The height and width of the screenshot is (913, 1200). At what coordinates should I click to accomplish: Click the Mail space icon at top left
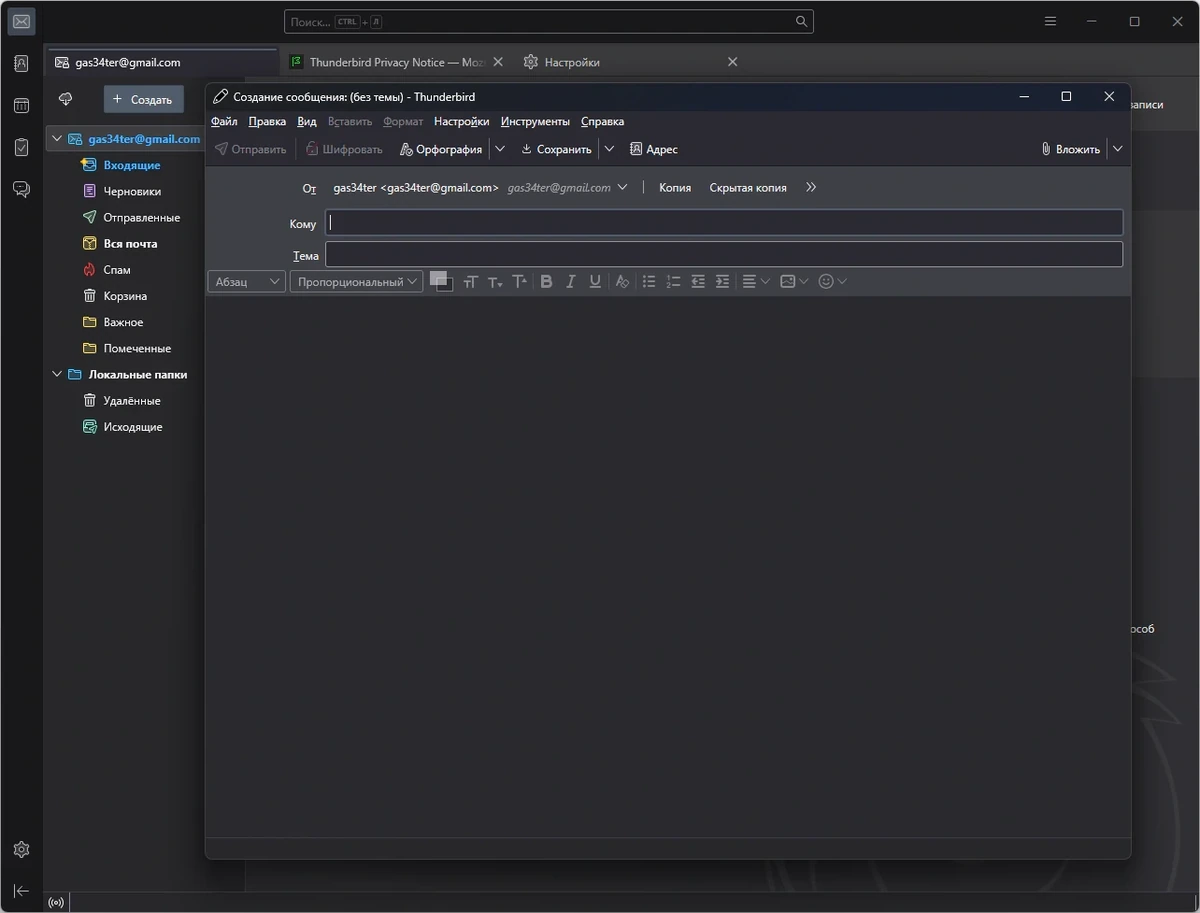[x=21, y=21]
